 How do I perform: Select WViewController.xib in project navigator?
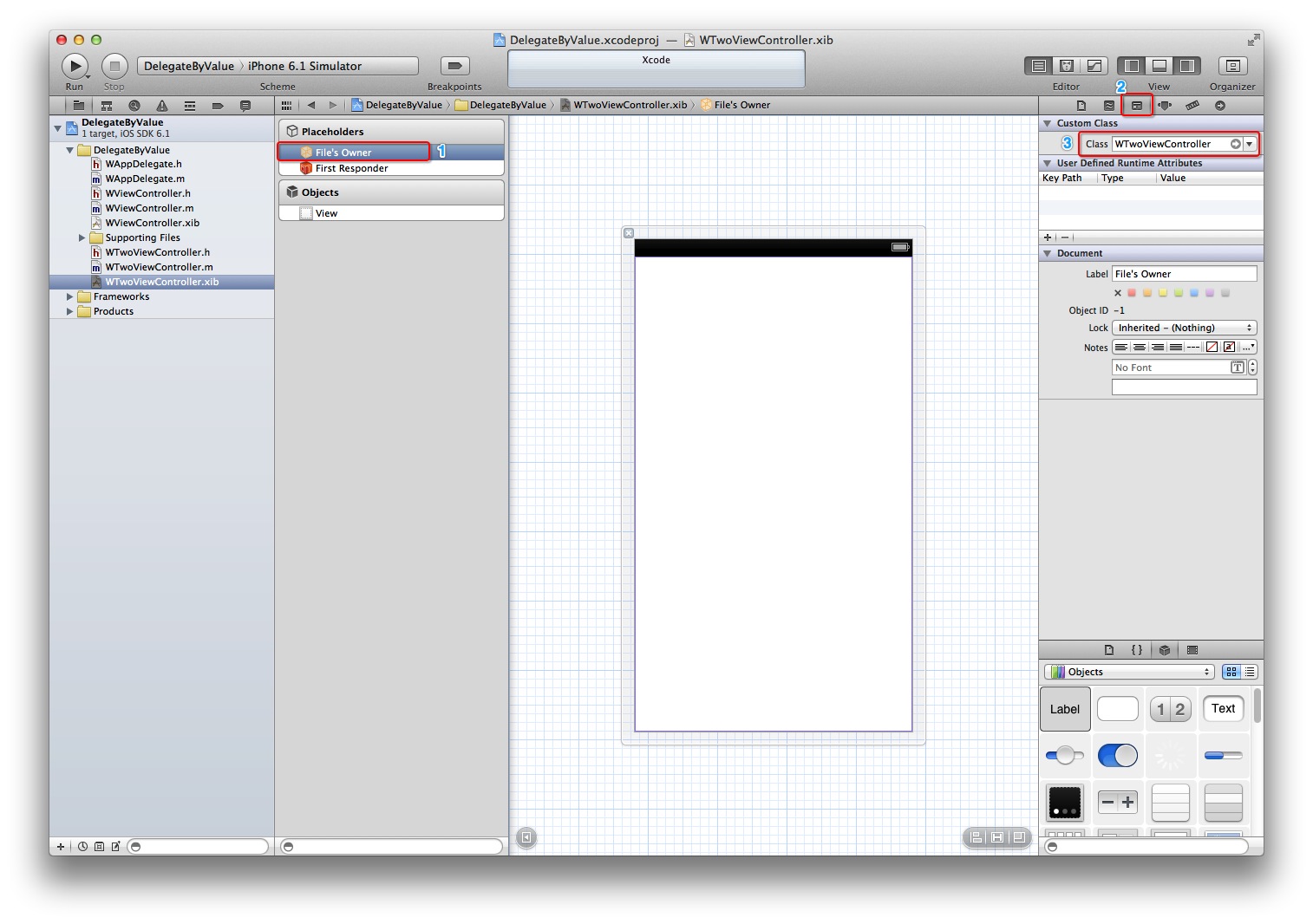pyautogui.click(x=152, y=223)
